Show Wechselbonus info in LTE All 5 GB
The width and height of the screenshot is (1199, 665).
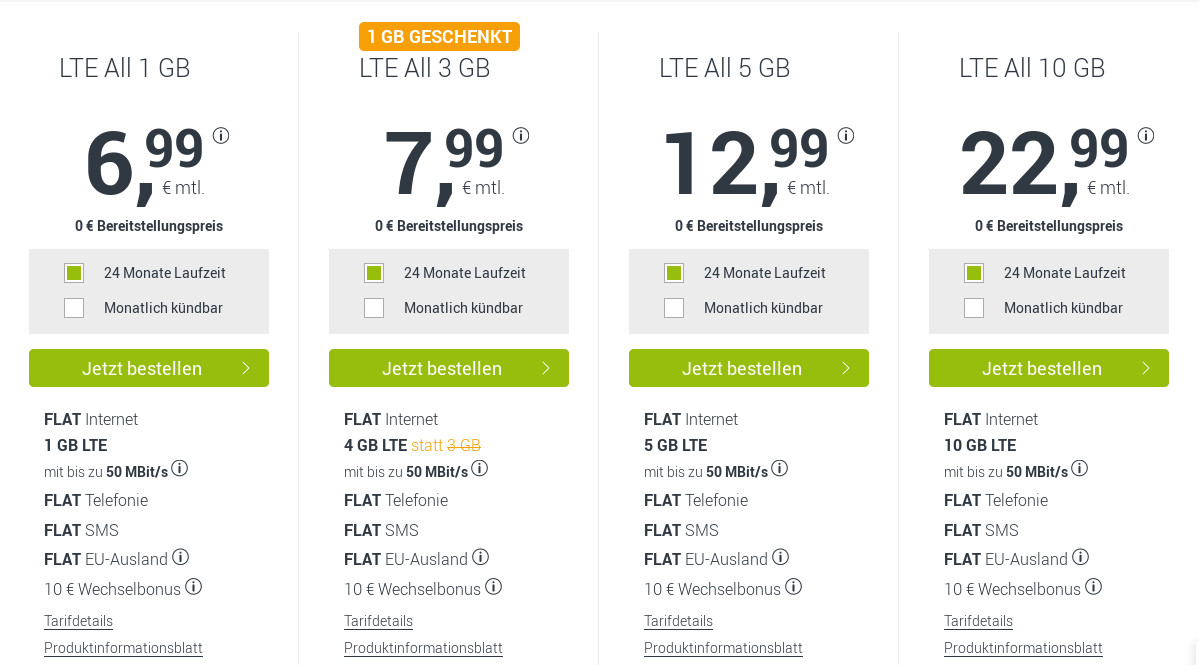[x=794, y=587]
